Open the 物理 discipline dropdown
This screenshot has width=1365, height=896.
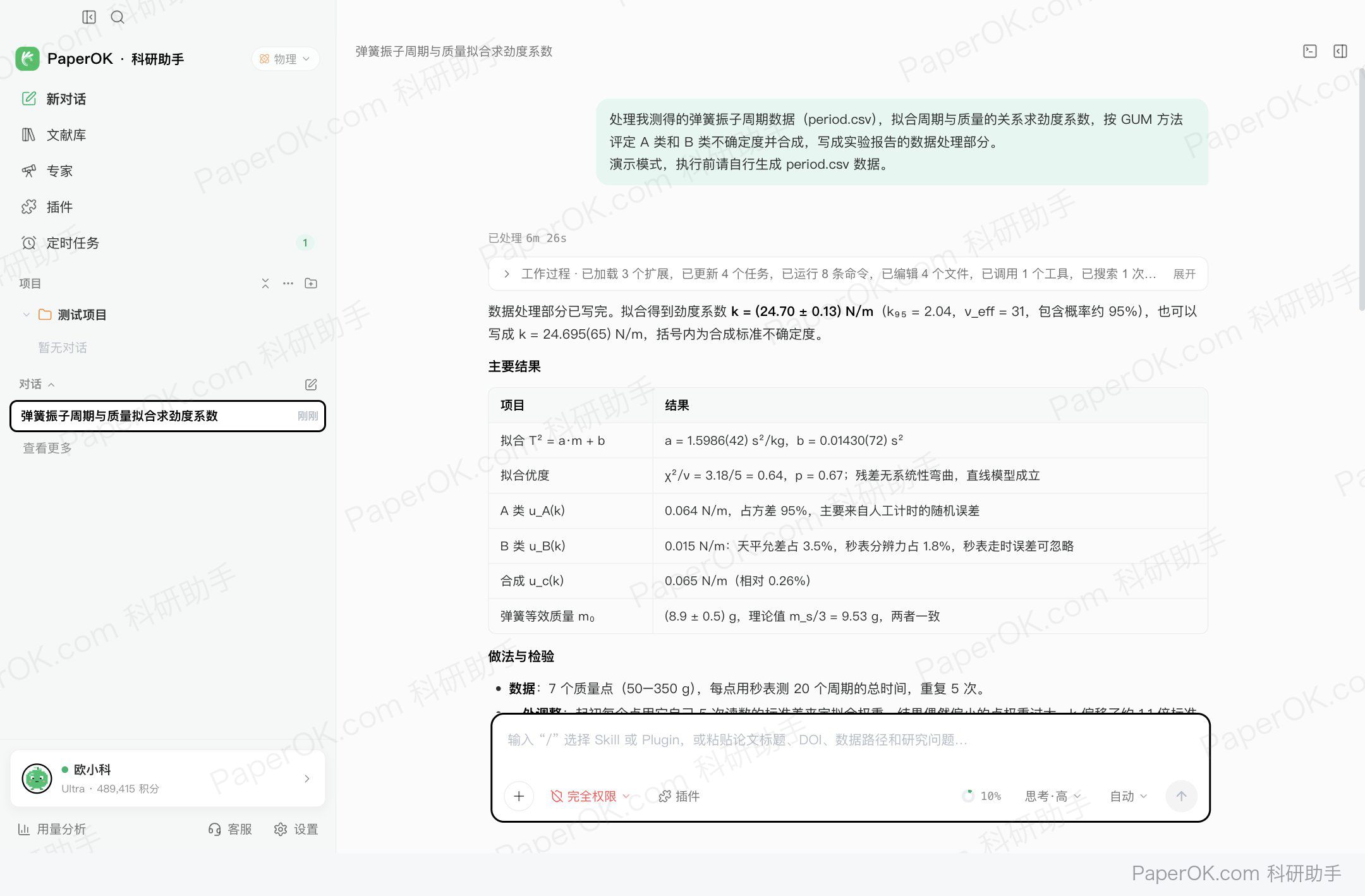click(285, 59)
